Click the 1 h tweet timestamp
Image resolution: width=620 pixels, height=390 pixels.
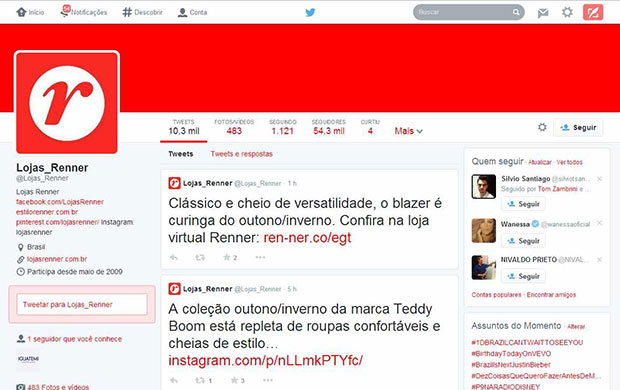(x=292, y=184)
